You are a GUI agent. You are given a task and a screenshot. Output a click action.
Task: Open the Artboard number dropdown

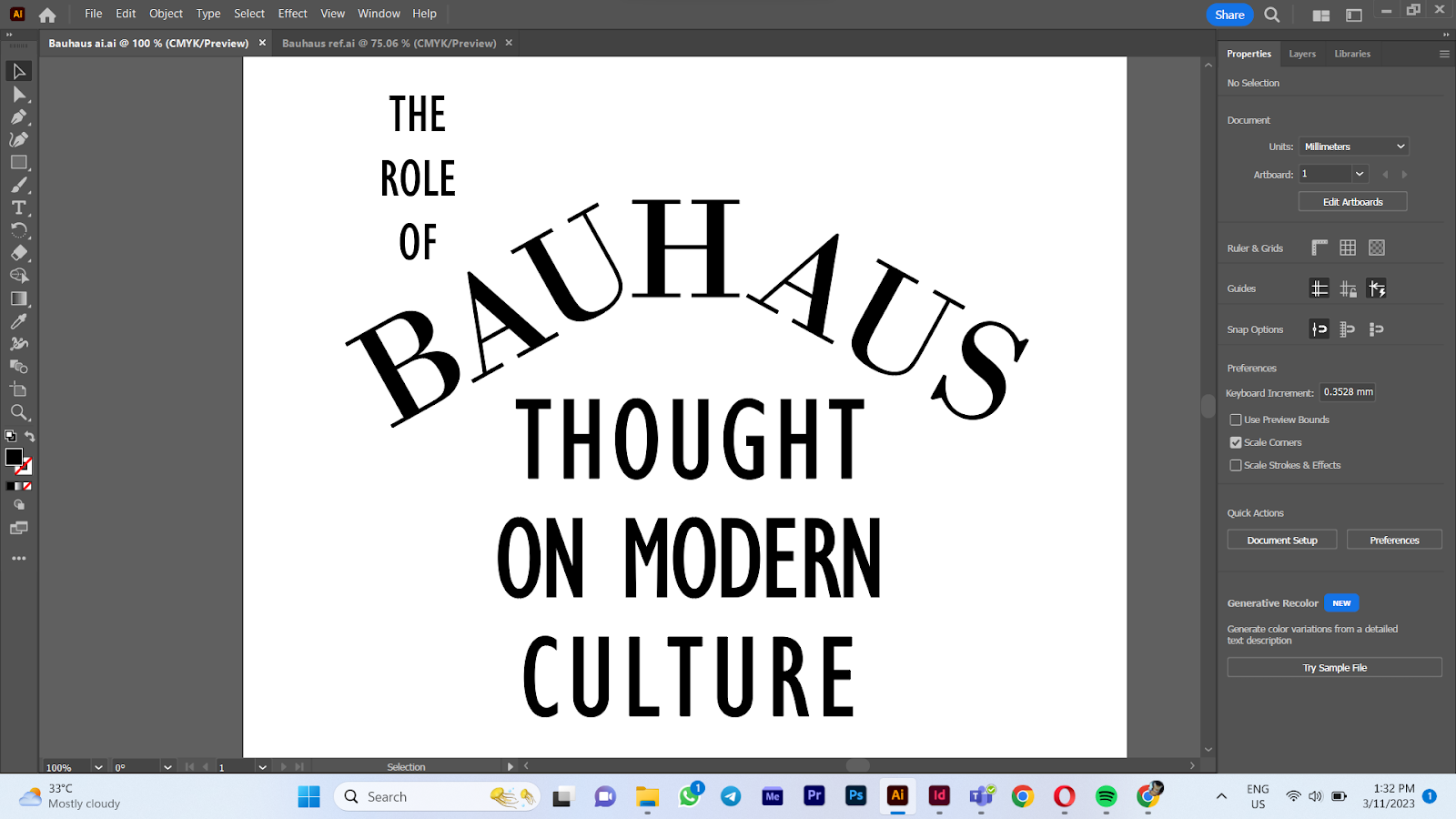coord(1360,174)
